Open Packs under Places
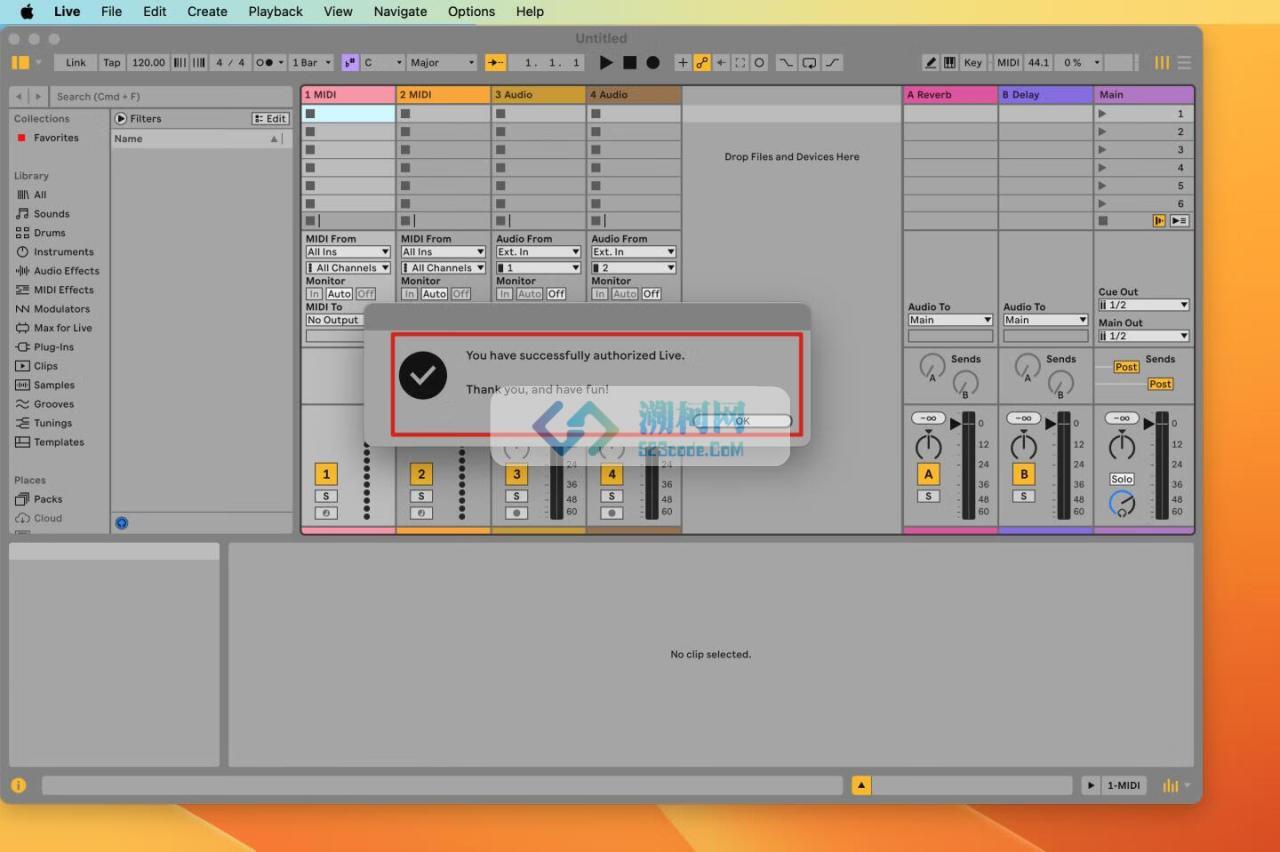The height and width of the screenshot is (852, 1280). tap(47, 499)
